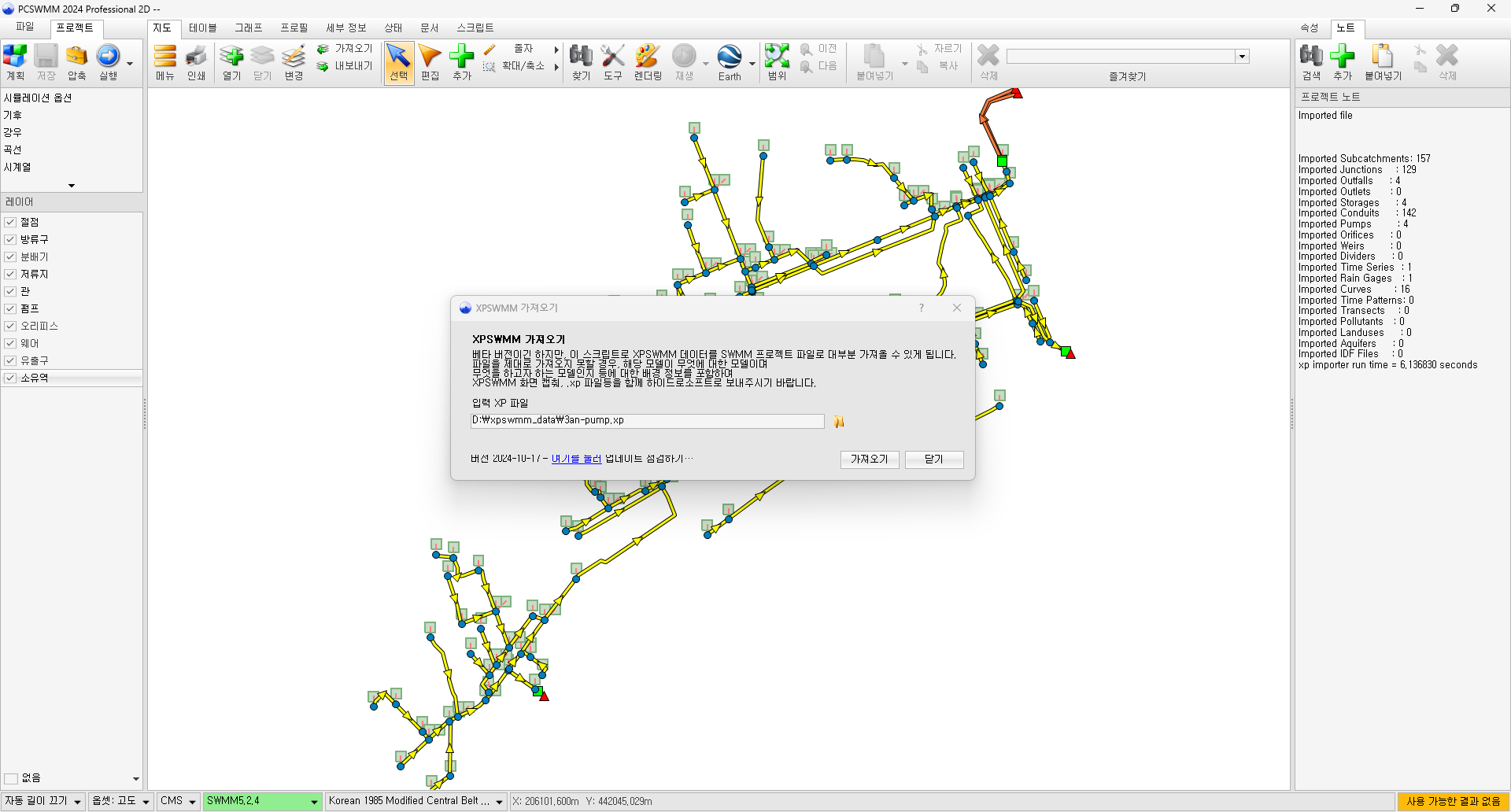The width and height of the screenshot is (1511, 812).
Task: Click the Earth globe icon
Action: (x=729, y=57)
